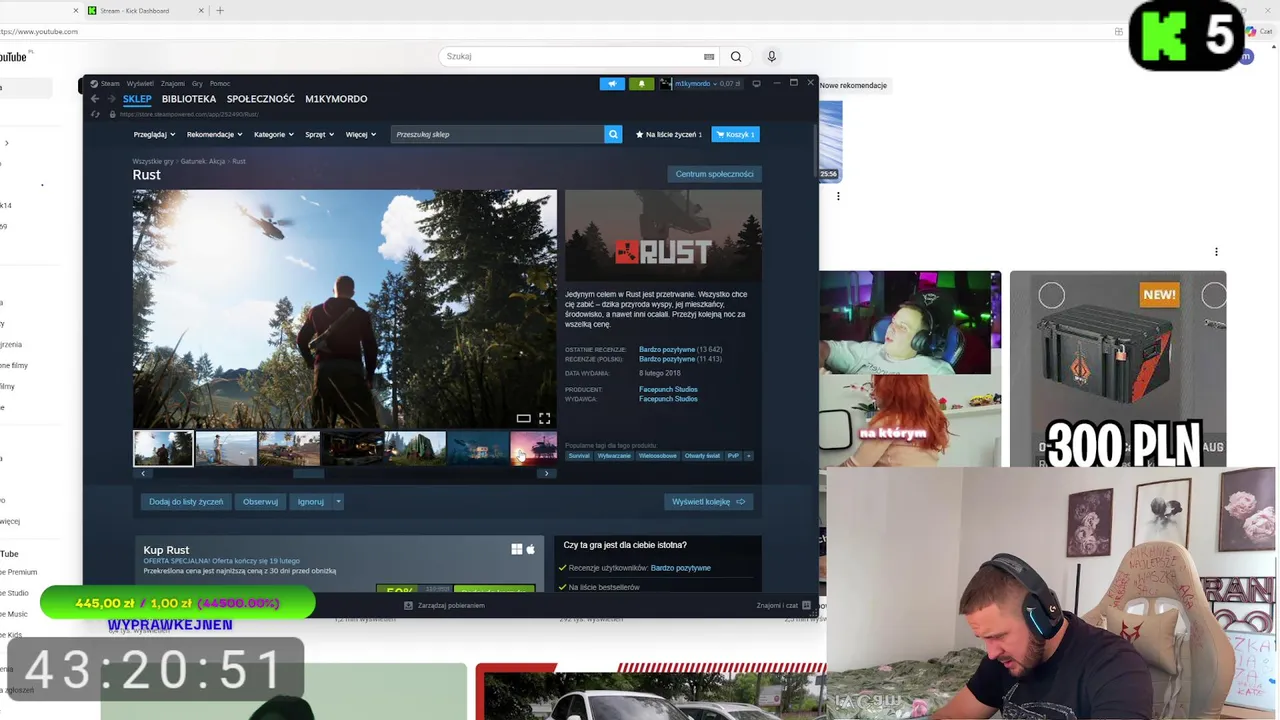Click the Windows platform icon in the Kup Rust box

517,549
